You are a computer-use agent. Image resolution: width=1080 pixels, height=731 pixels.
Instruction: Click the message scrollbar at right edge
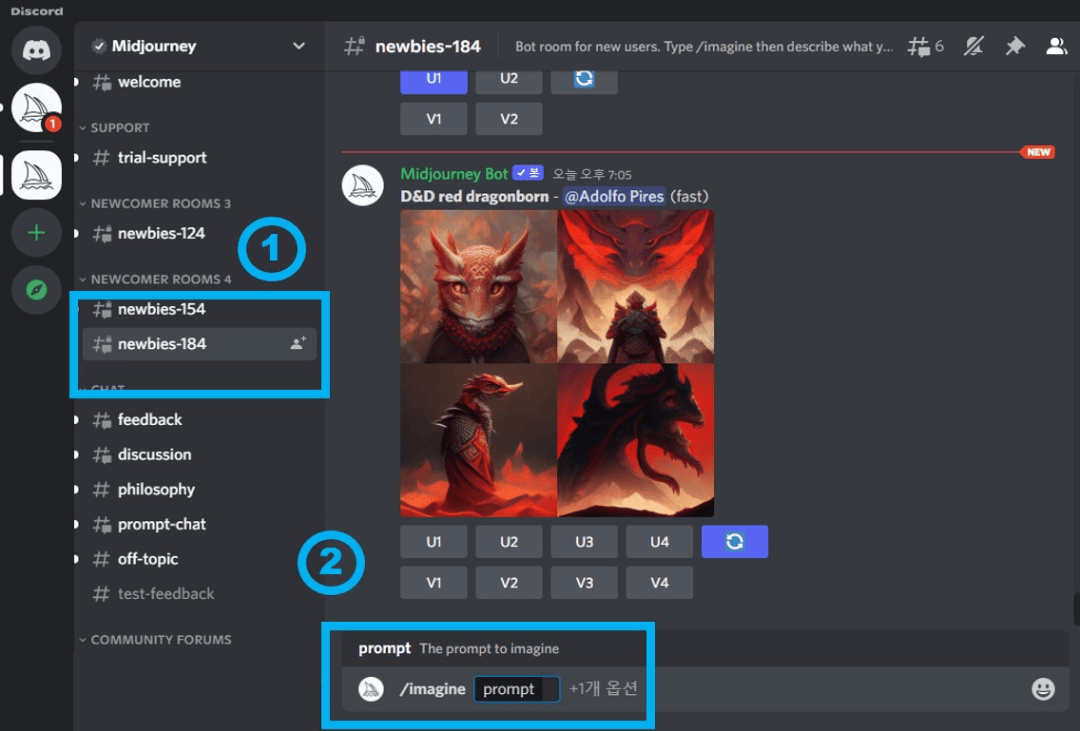(1076, 608)
